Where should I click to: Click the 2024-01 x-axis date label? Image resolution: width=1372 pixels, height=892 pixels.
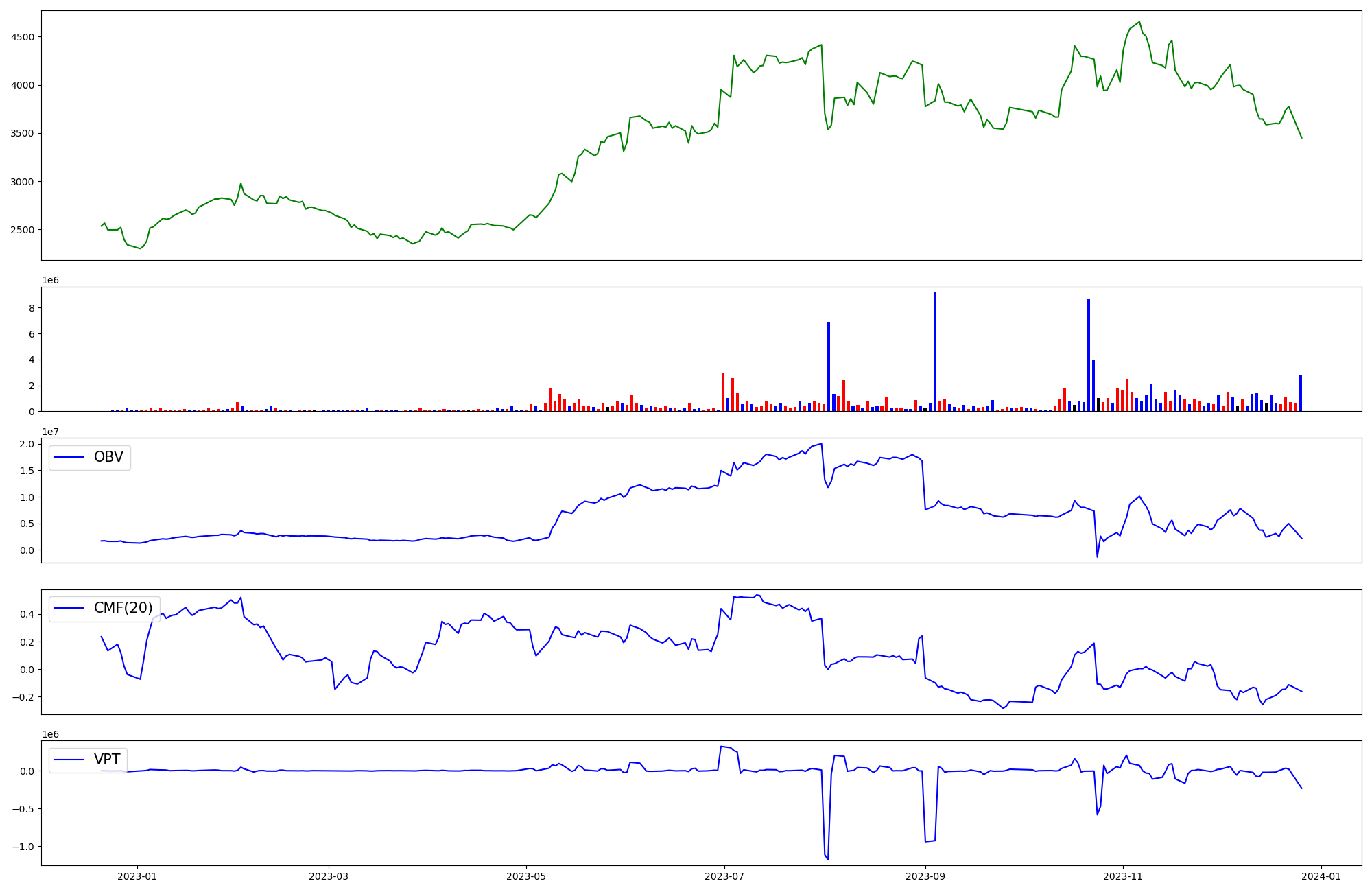1321,876
